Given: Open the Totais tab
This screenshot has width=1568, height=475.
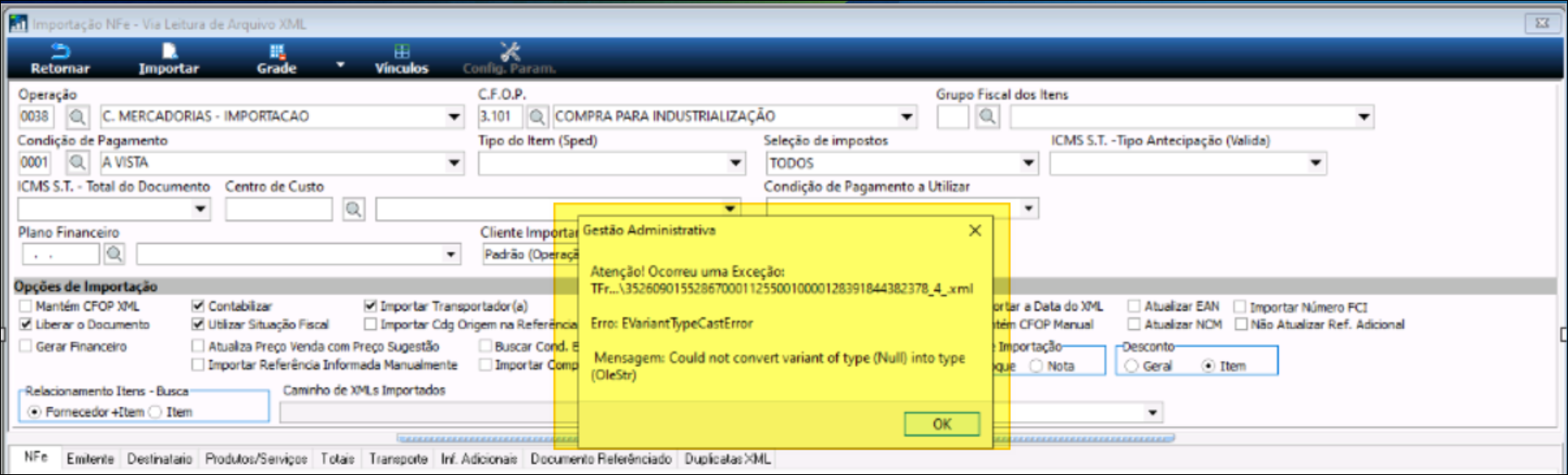Looking at the screenshot, I should tap(337, 459).
